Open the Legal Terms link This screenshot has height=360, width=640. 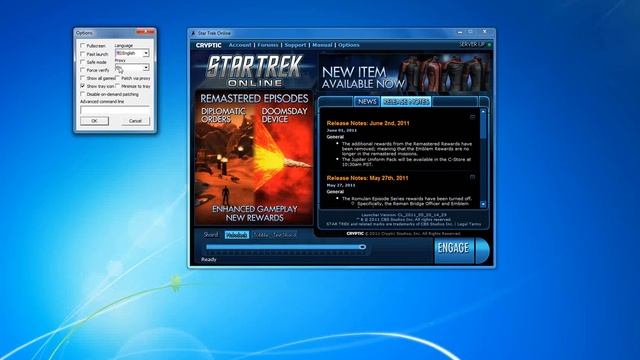coord(469,224)
